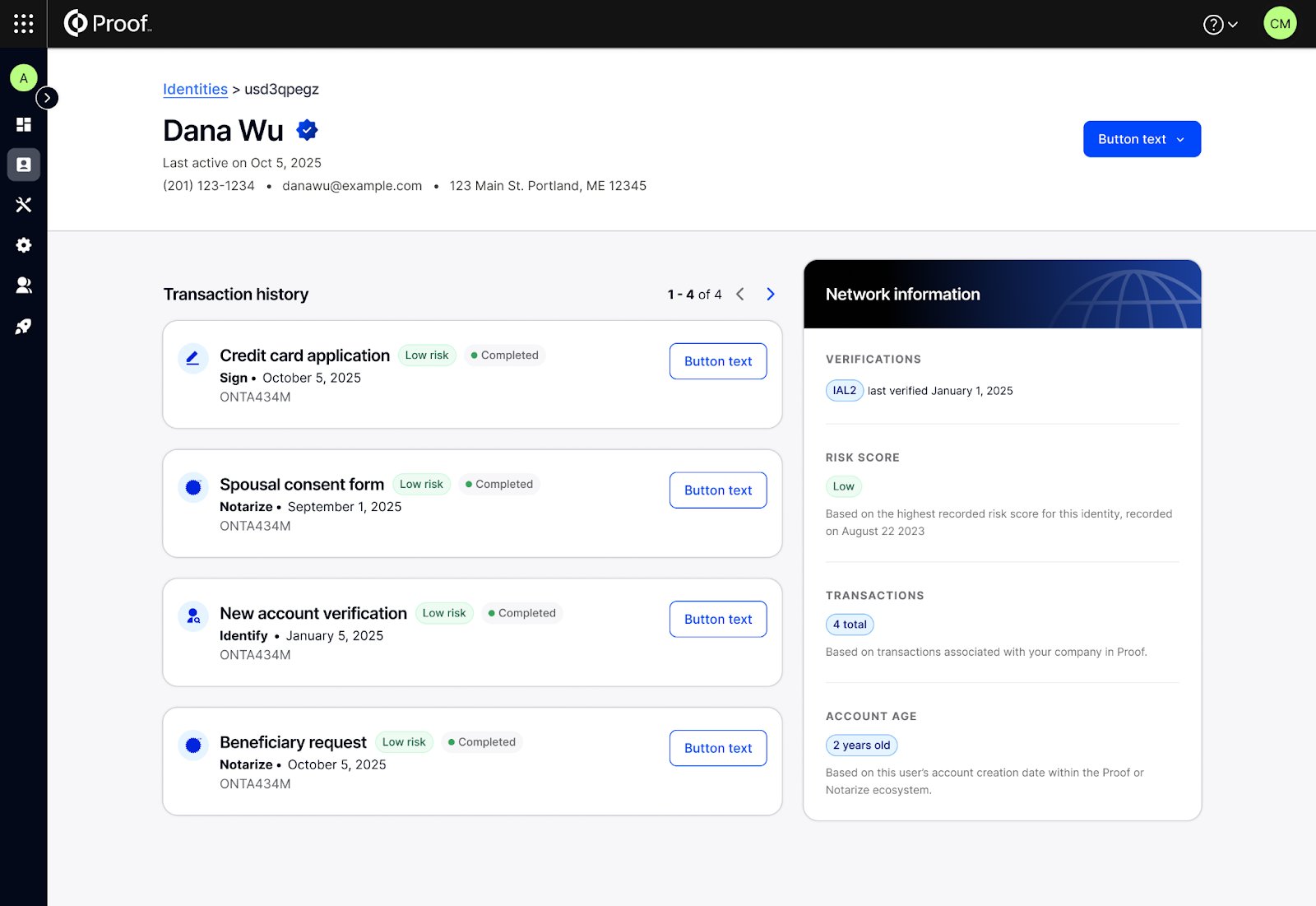Click Beneficiary request notarize seal icon

(193, 746)
